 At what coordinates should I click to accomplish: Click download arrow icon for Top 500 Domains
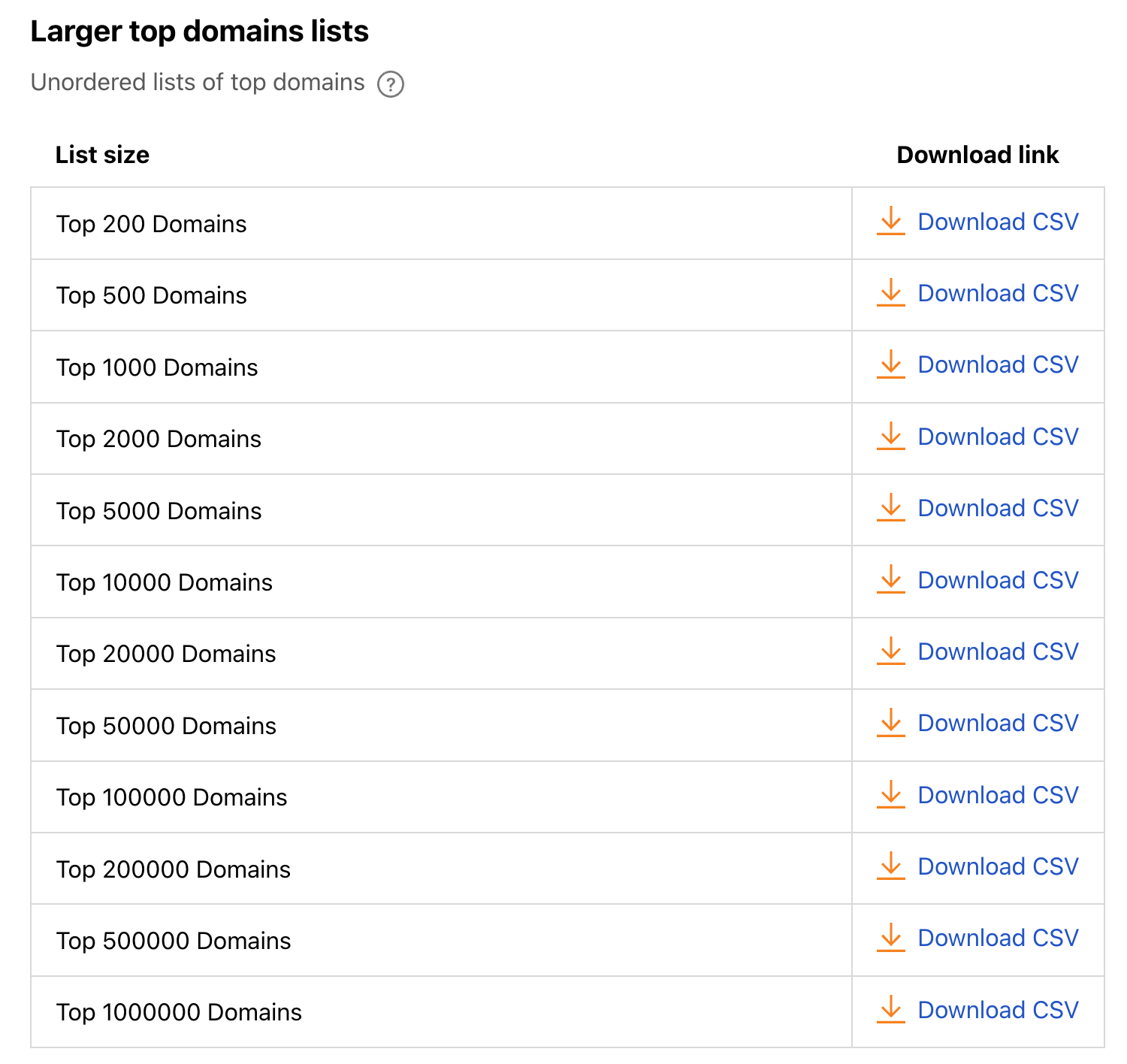coord(890,292)
